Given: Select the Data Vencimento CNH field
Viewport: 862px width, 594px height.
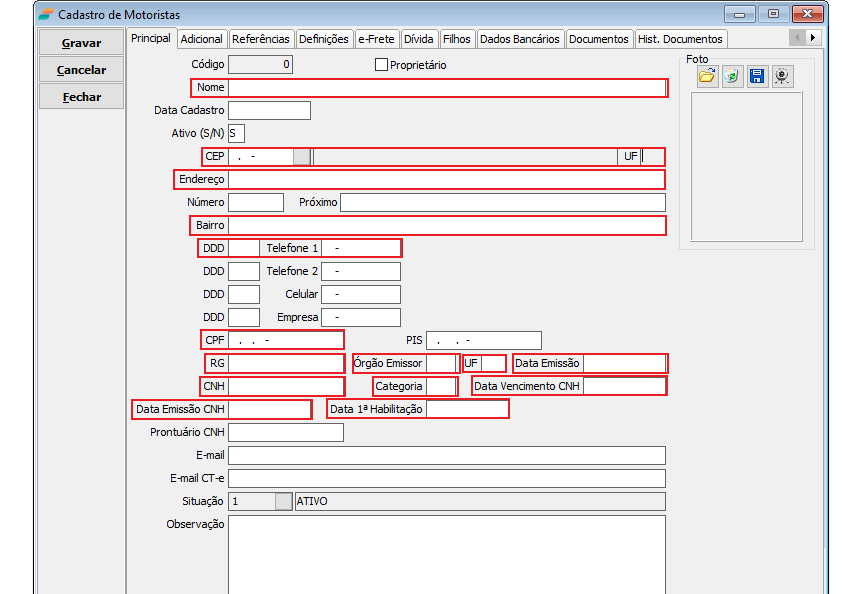Looking at the screenshot, I should coord(624,386).
